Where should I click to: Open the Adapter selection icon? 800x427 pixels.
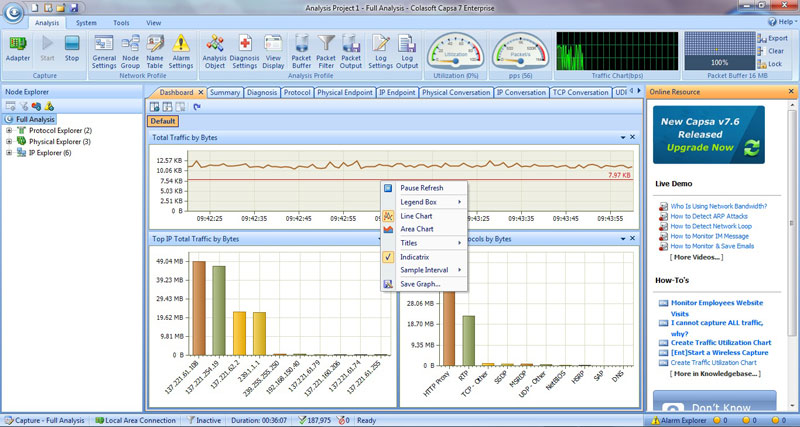pos(18,48)
